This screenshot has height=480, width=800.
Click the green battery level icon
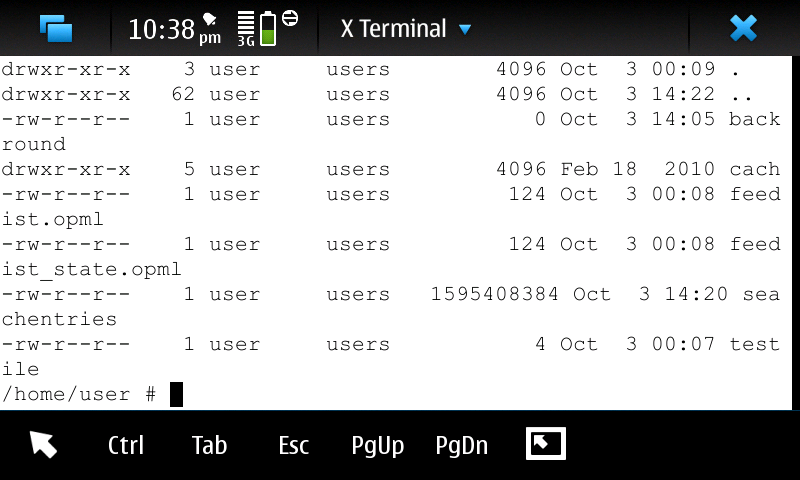[268, 29]
